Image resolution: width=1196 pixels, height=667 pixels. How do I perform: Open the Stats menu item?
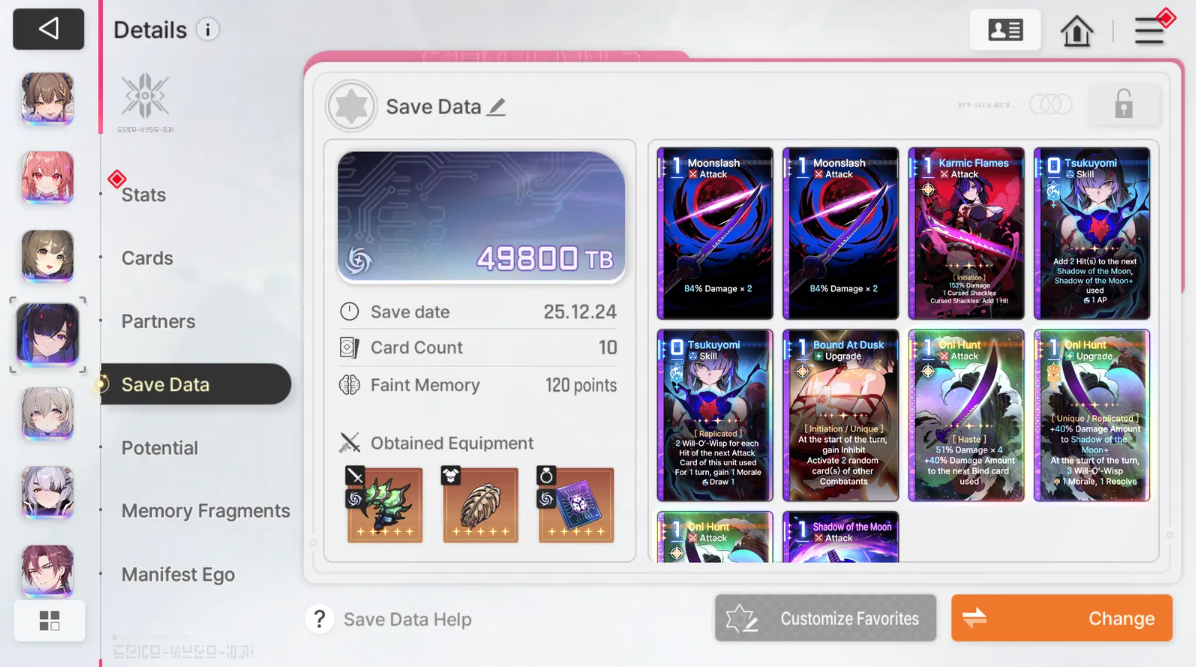point(143,195)
